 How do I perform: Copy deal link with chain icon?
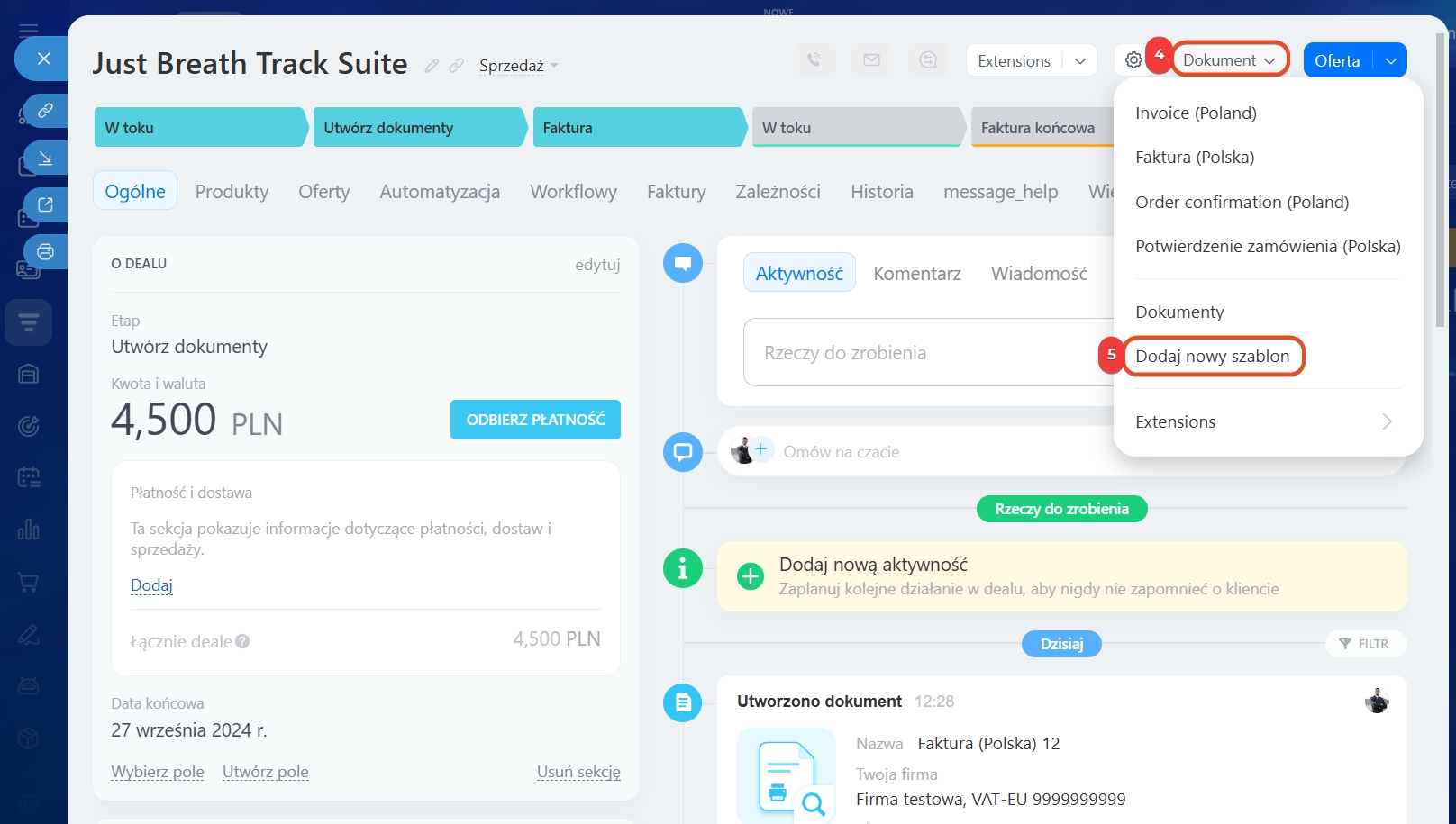click(x=457, y=66)
